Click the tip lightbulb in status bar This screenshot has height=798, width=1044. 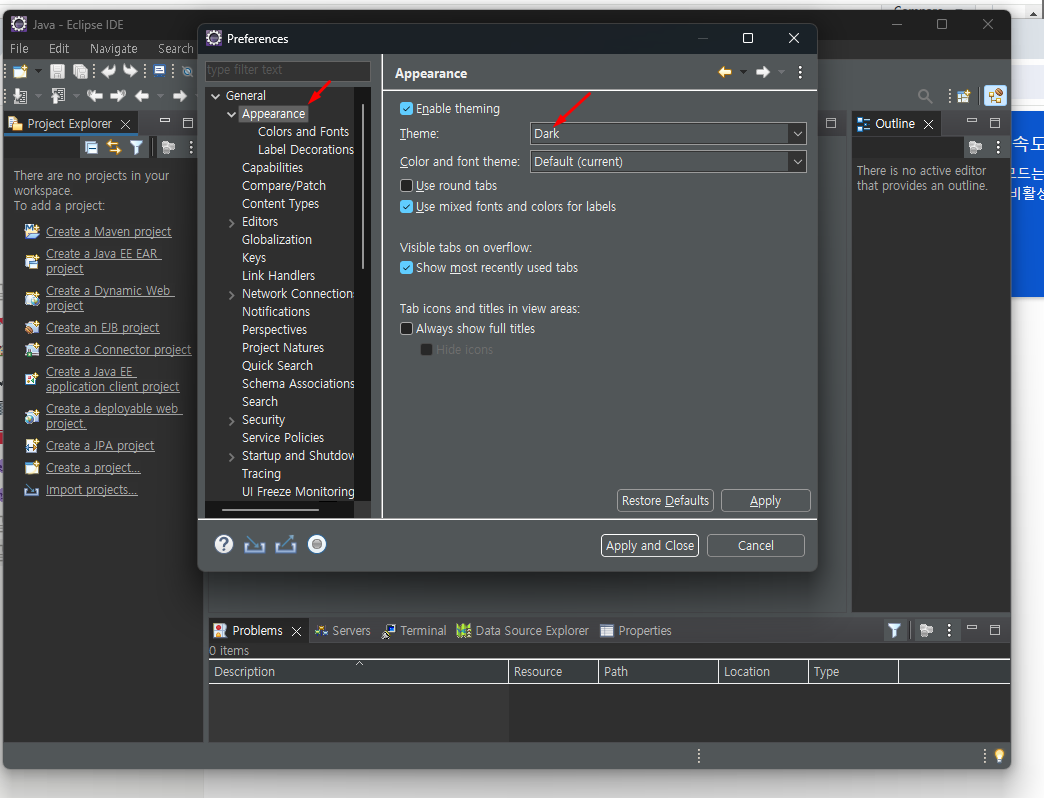(x=999, y=755)
